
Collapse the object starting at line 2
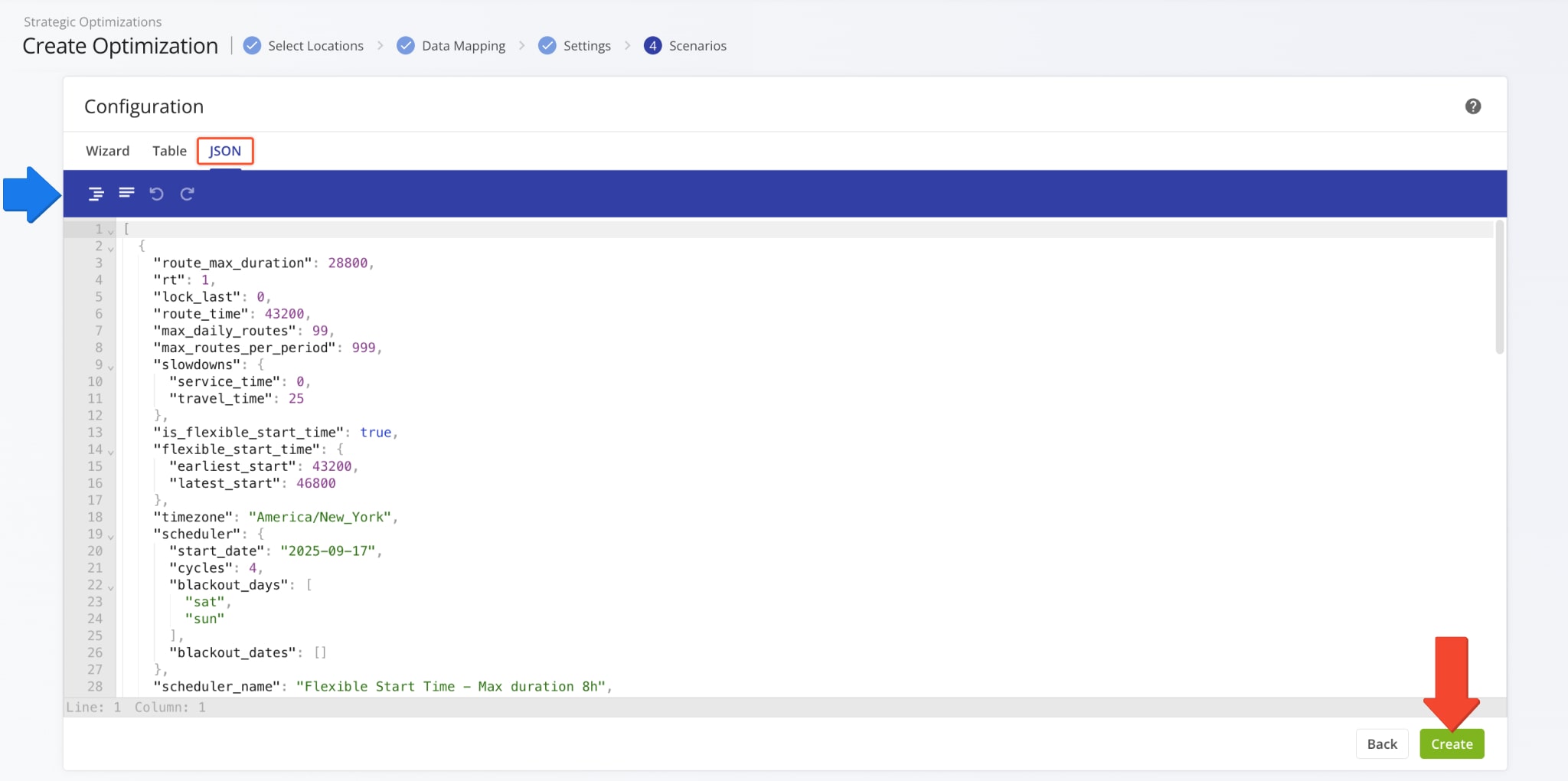[111, 248]
